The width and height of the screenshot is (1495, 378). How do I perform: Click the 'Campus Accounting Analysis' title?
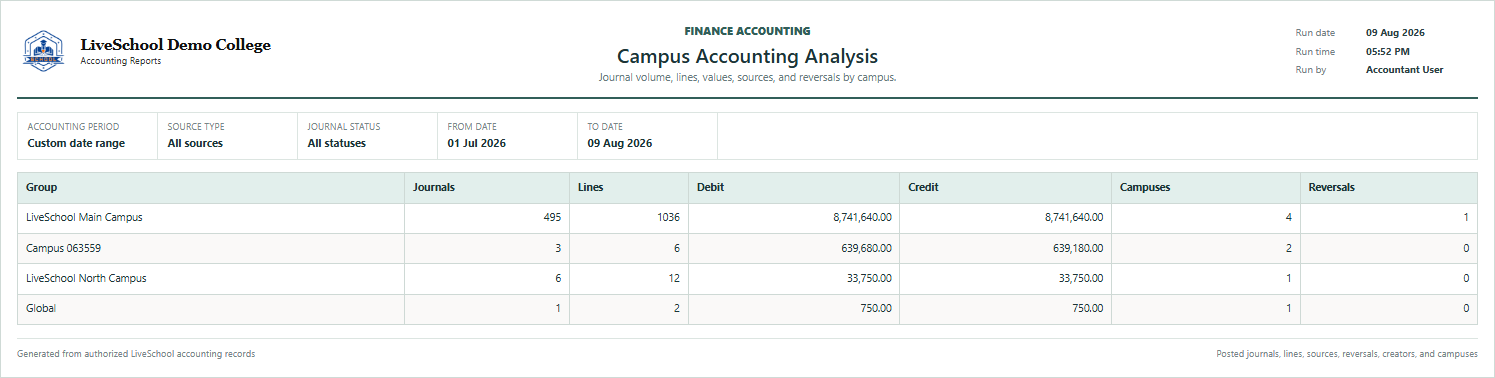(x=747, y=56)
